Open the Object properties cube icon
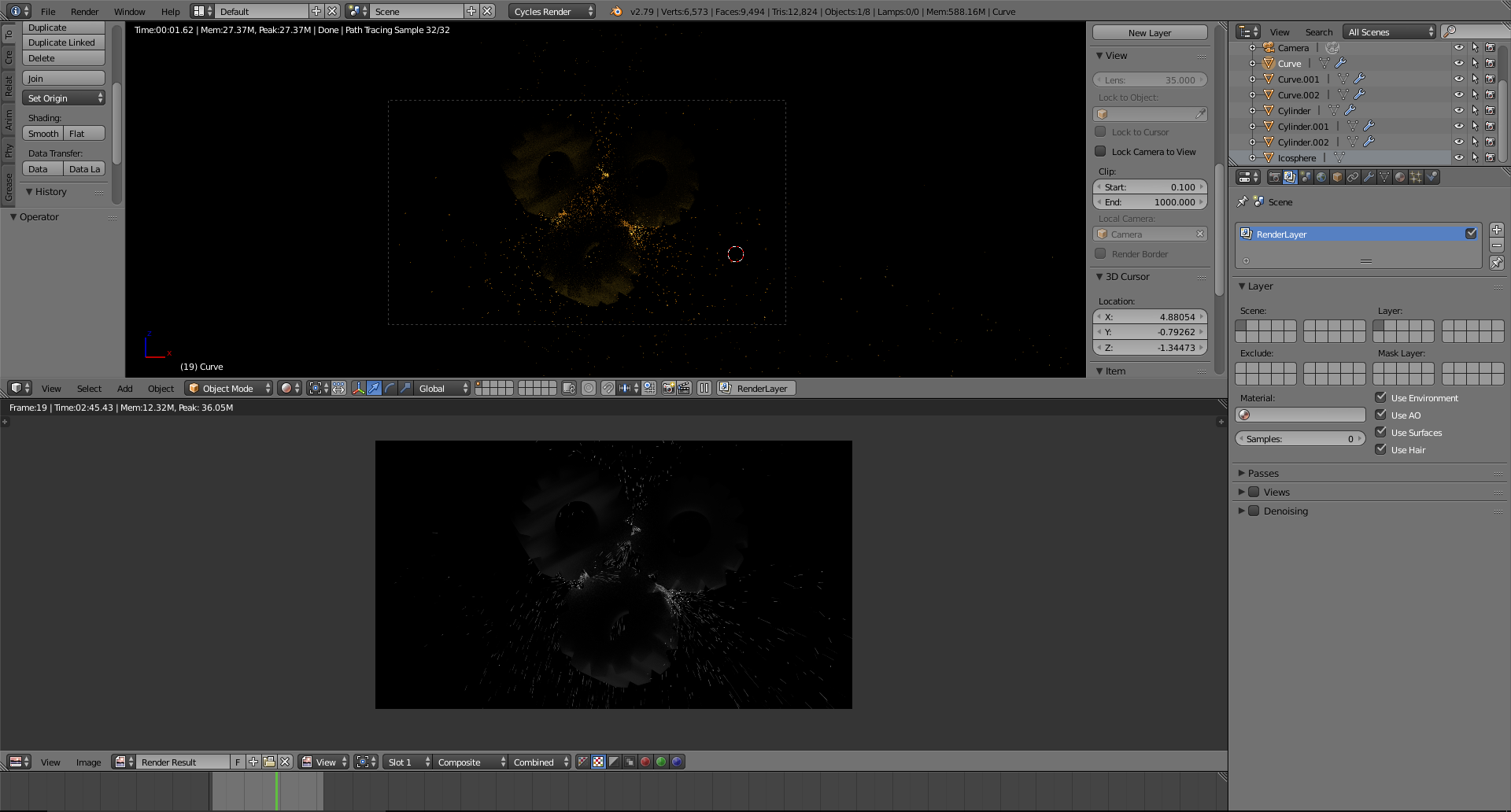 pos(1337,177)
